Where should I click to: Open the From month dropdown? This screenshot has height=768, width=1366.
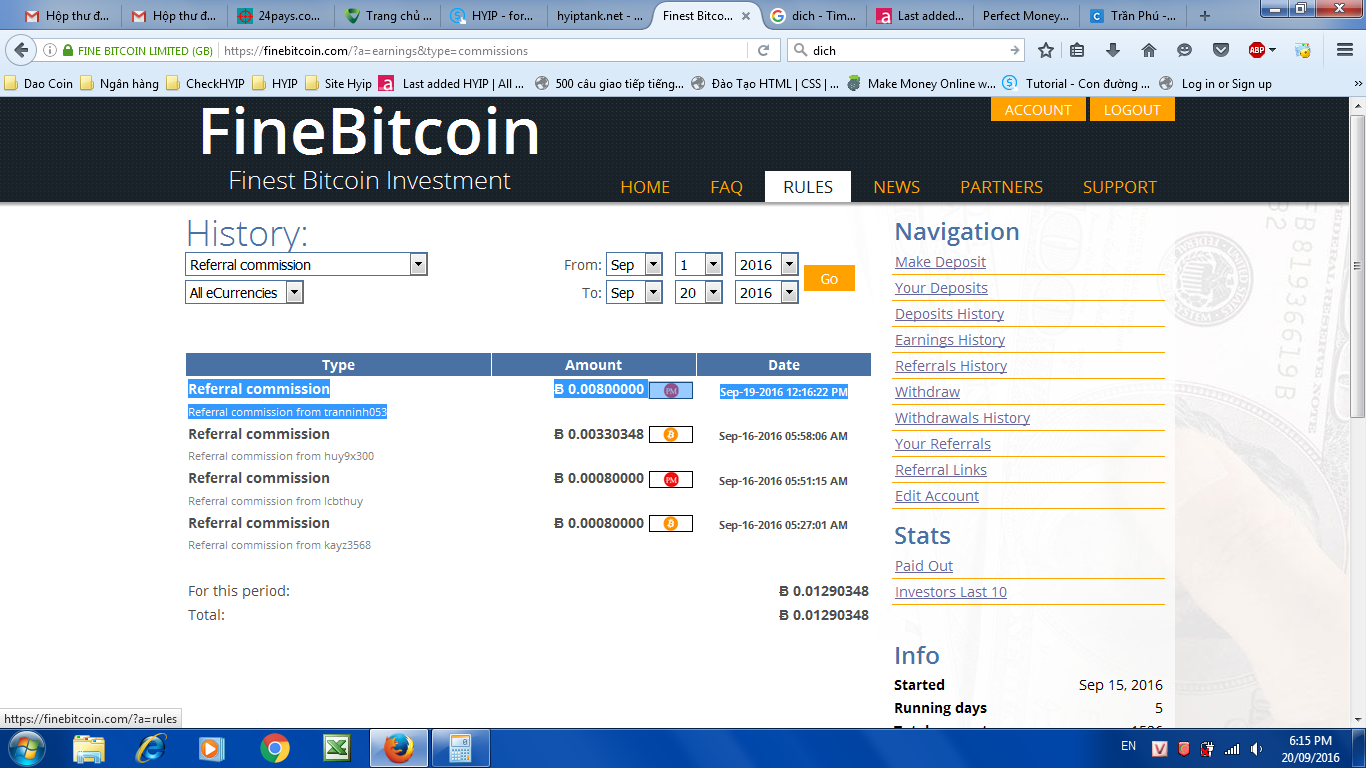pos(634,264)
